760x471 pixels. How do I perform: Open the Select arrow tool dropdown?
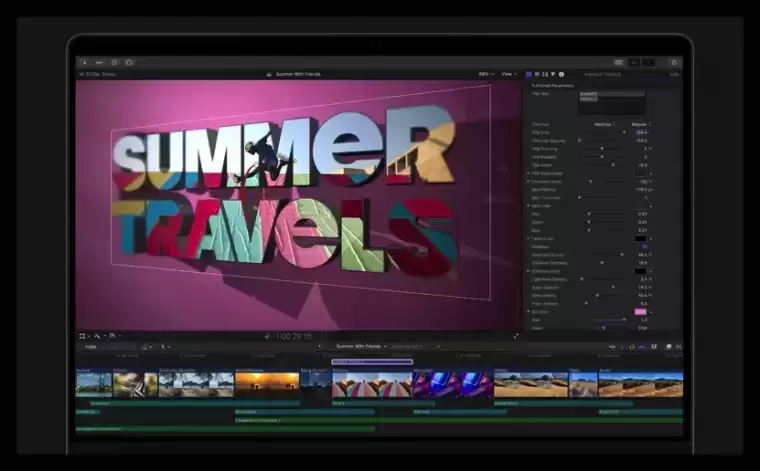point(165,347)
